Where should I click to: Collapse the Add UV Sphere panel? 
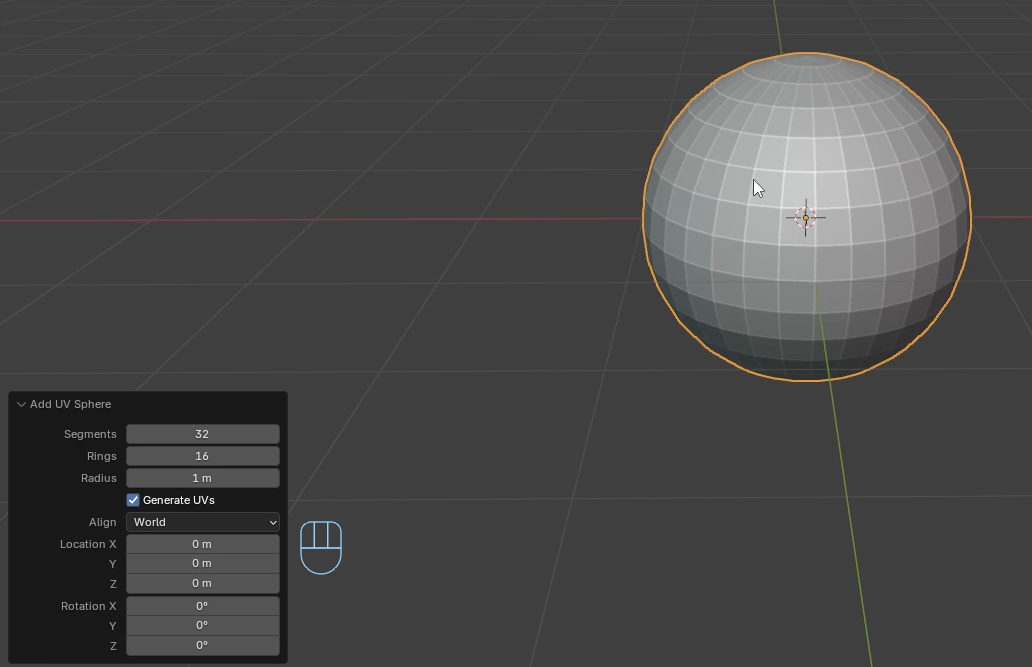point(21,404)
